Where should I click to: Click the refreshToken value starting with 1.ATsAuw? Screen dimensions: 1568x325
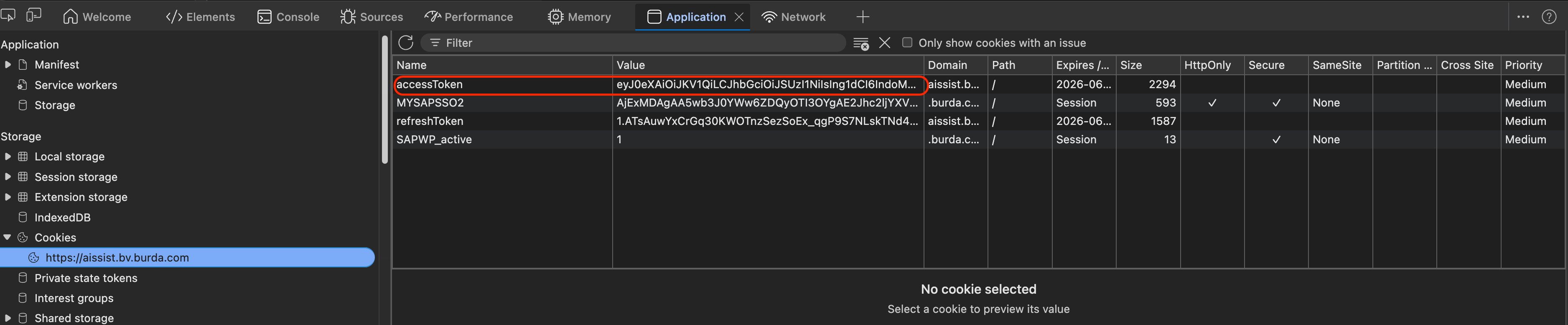pyautogui.click(x=767, y=121)
